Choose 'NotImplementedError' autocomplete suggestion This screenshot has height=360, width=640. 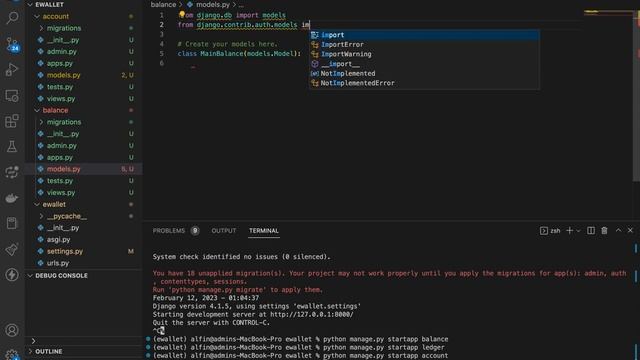[424, 83]
